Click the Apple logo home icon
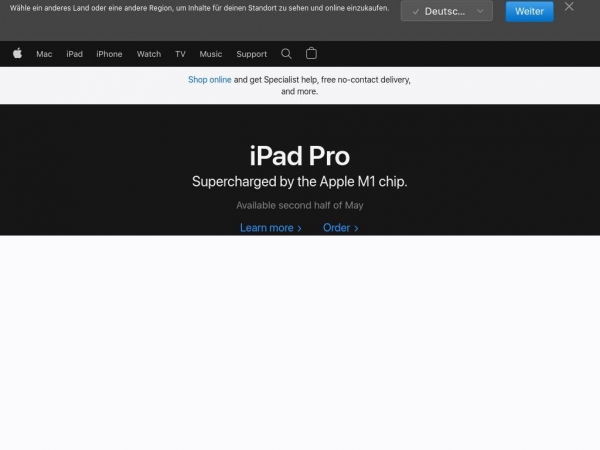Screen dimensions: 600x450 (x=17, y=54)
